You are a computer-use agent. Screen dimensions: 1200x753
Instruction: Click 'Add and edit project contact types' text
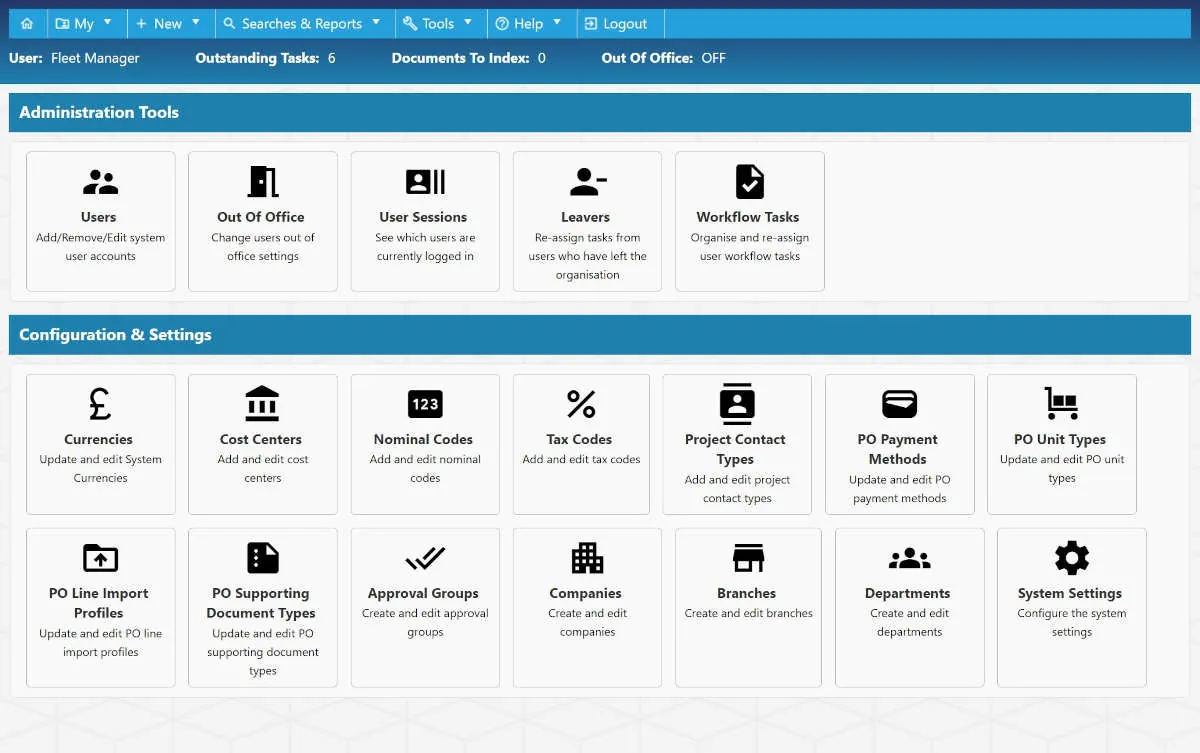[x=737, y=489]
